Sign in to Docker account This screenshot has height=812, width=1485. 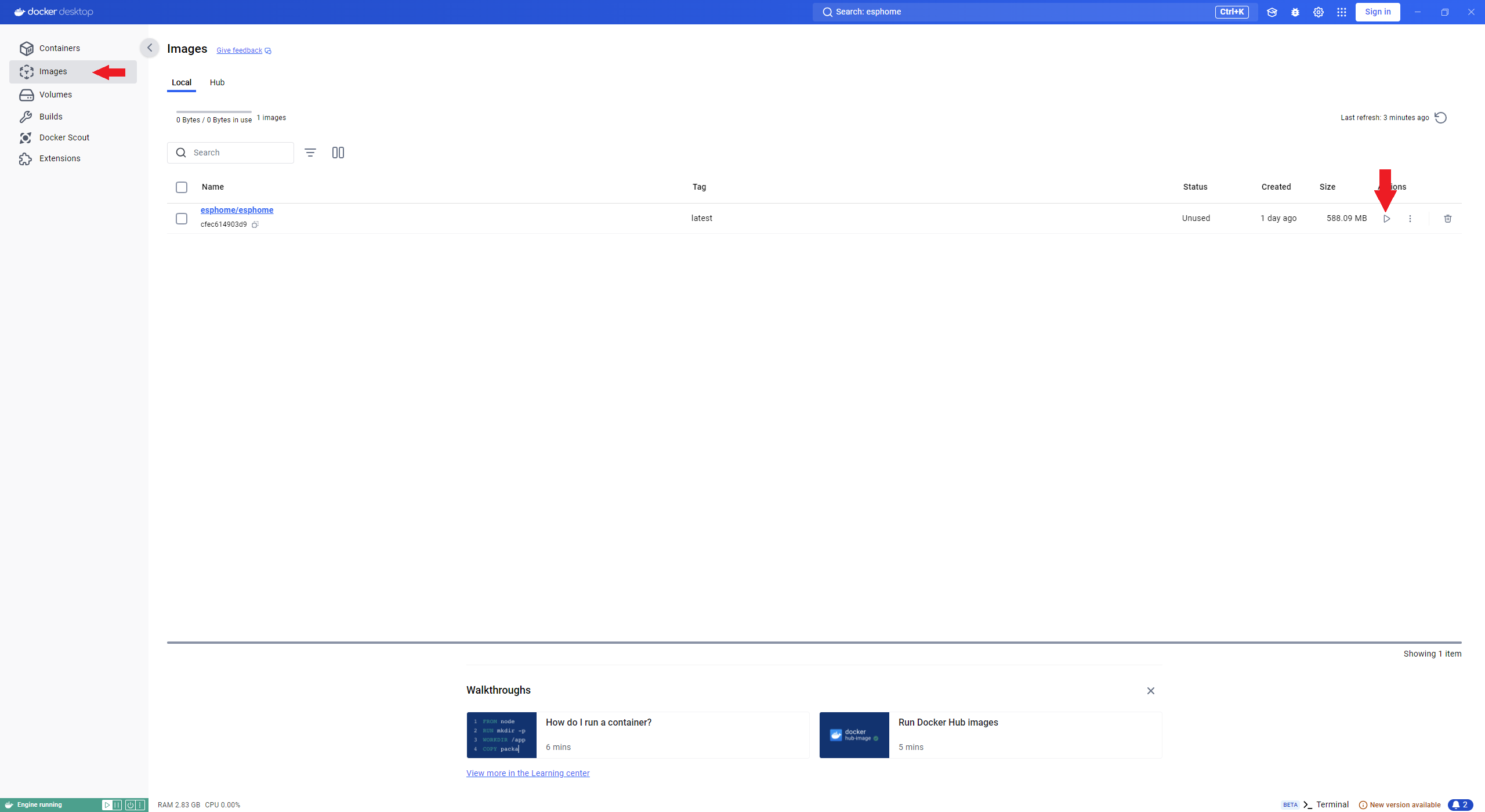(1378, 12)
